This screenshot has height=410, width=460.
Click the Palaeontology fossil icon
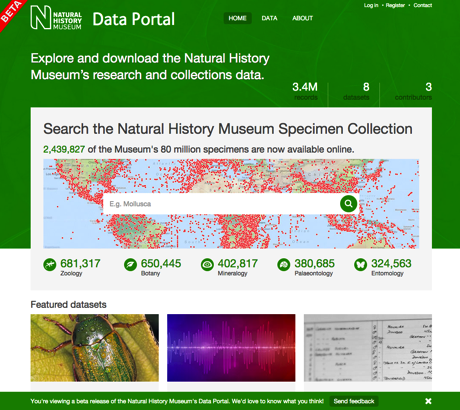(x=284, y=265)
